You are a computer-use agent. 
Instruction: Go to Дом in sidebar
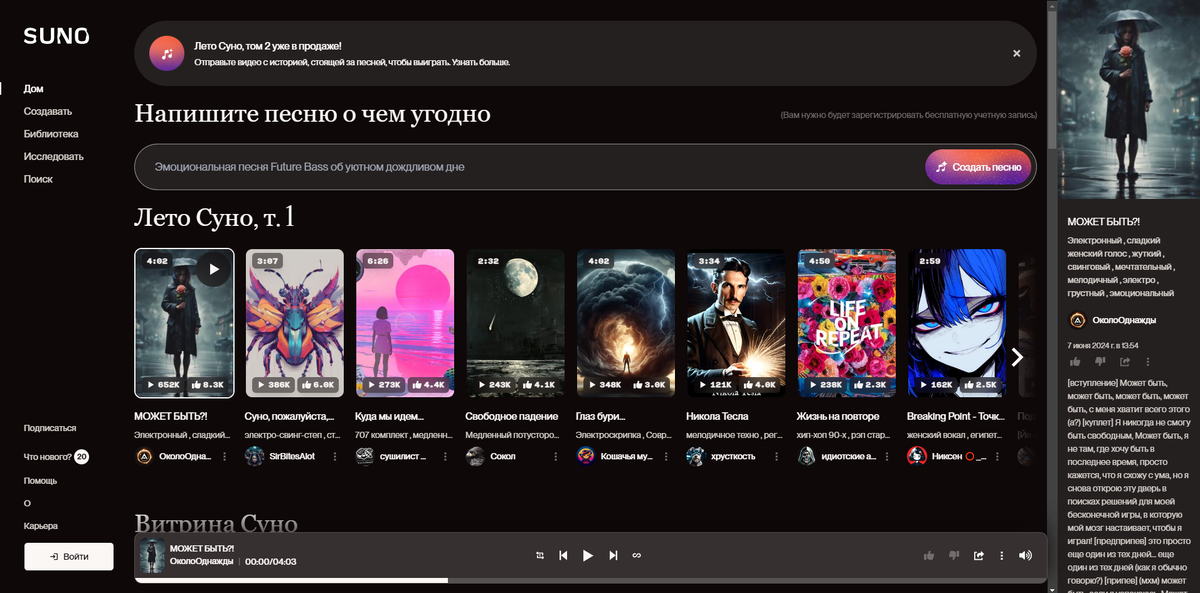34,89
